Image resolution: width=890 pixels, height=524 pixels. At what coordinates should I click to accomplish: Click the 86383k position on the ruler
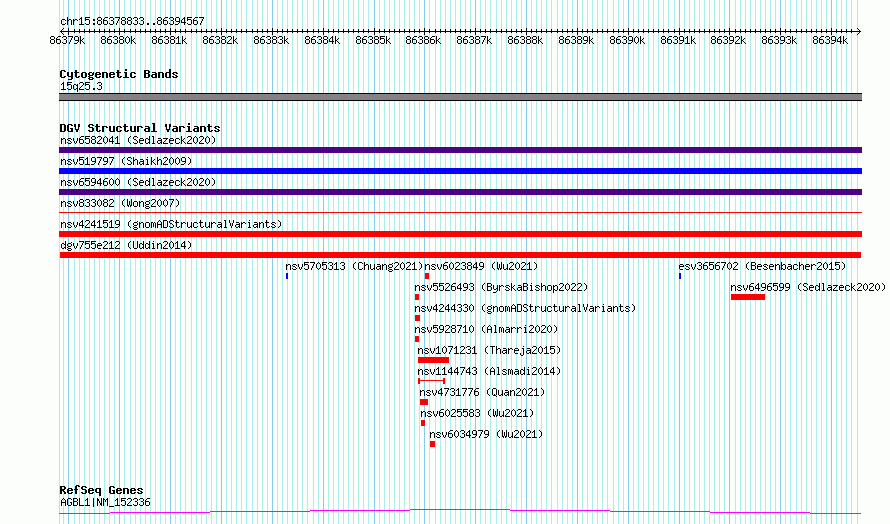(x=271, y=40)
